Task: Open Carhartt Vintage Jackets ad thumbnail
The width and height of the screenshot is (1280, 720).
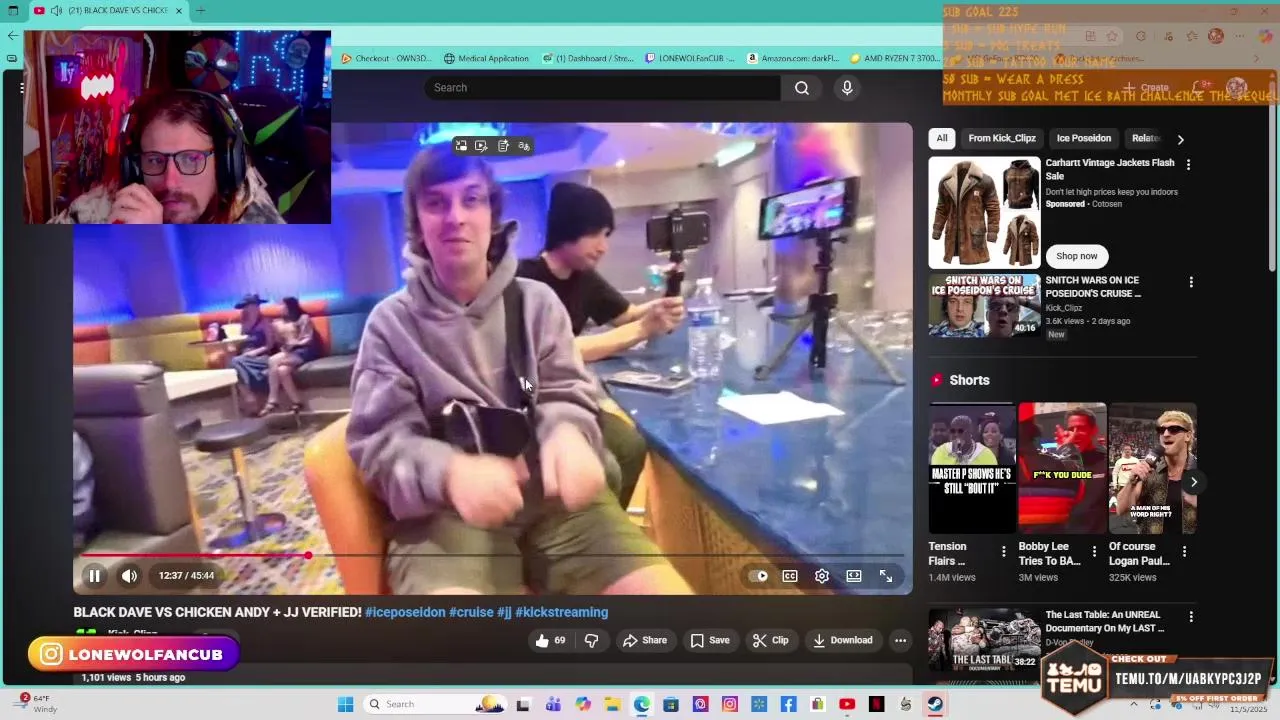Action: (985, 213)
